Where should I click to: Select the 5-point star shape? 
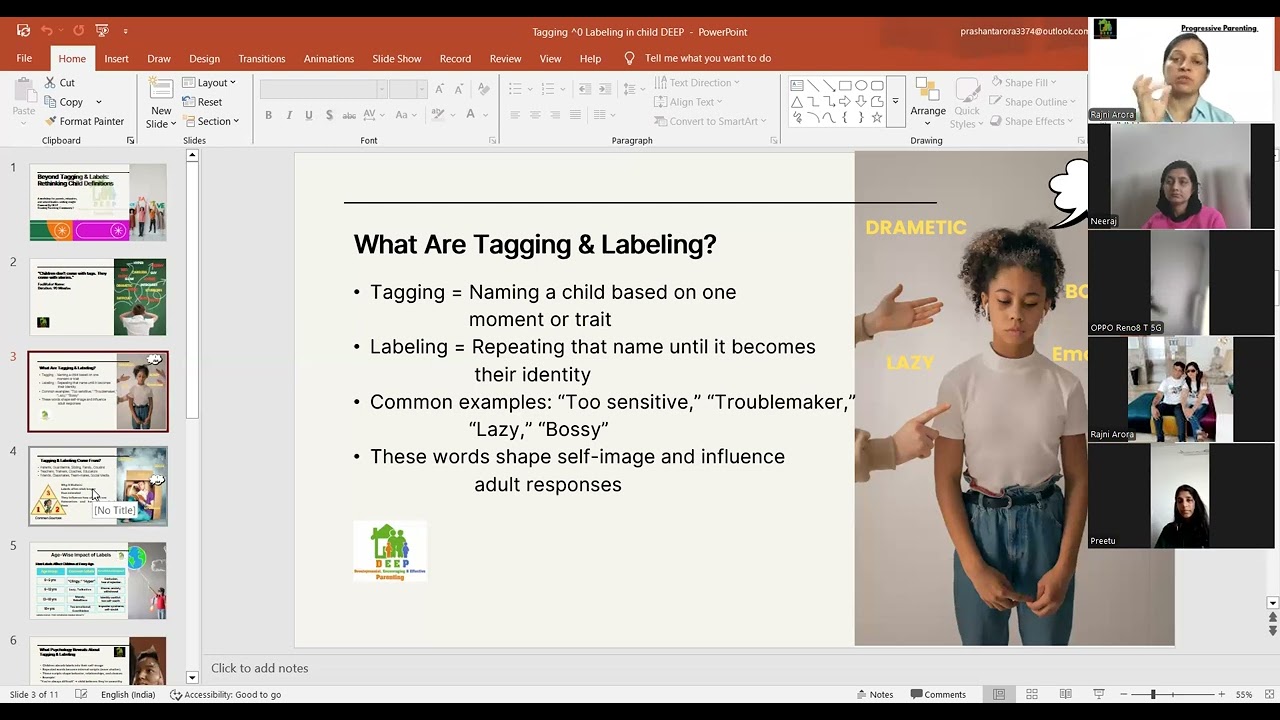877,118
